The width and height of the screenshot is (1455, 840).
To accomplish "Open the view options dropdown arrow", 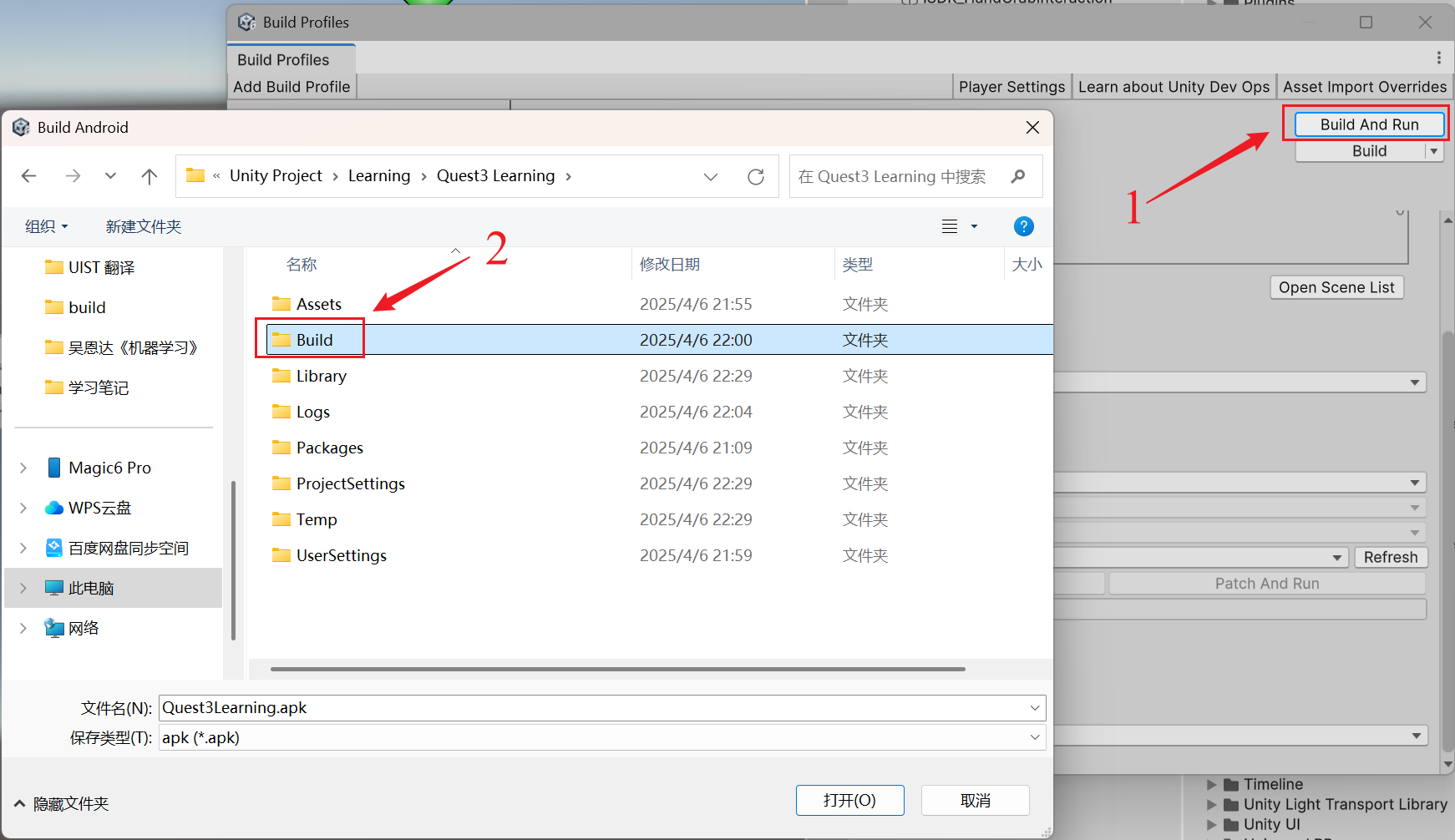I will point(974,226).
